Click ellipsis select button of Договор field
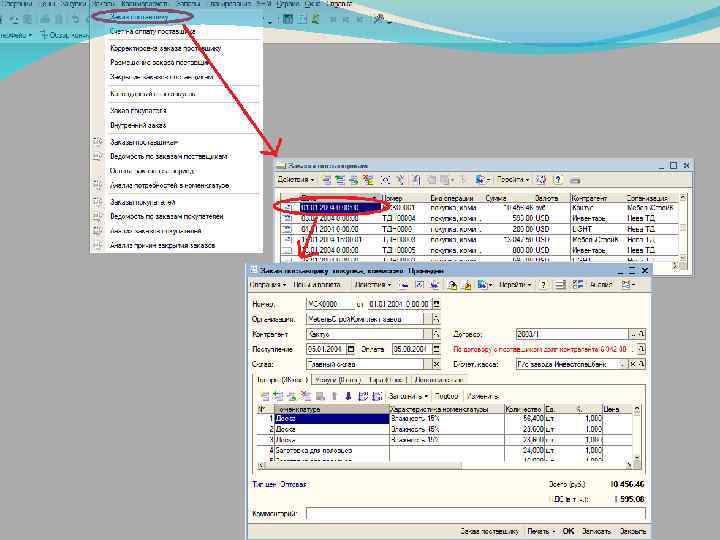 (634, 334)
